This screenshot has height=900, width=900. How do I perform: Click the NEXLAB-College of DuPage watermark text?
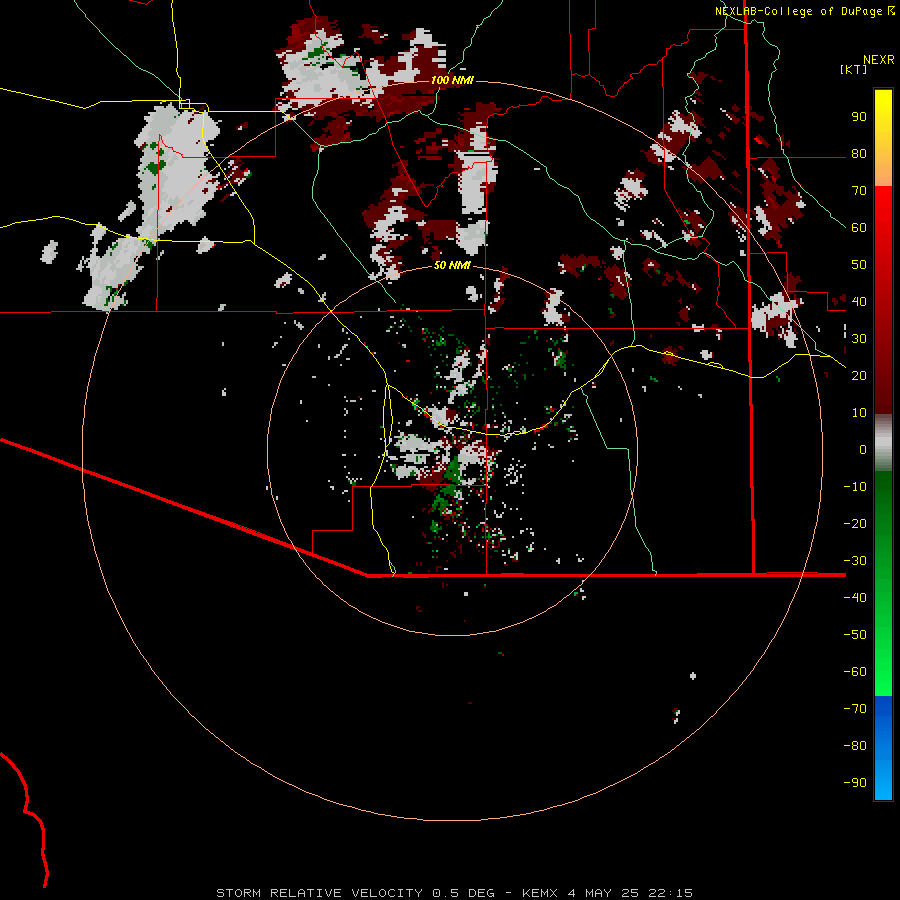click(799, 11)
